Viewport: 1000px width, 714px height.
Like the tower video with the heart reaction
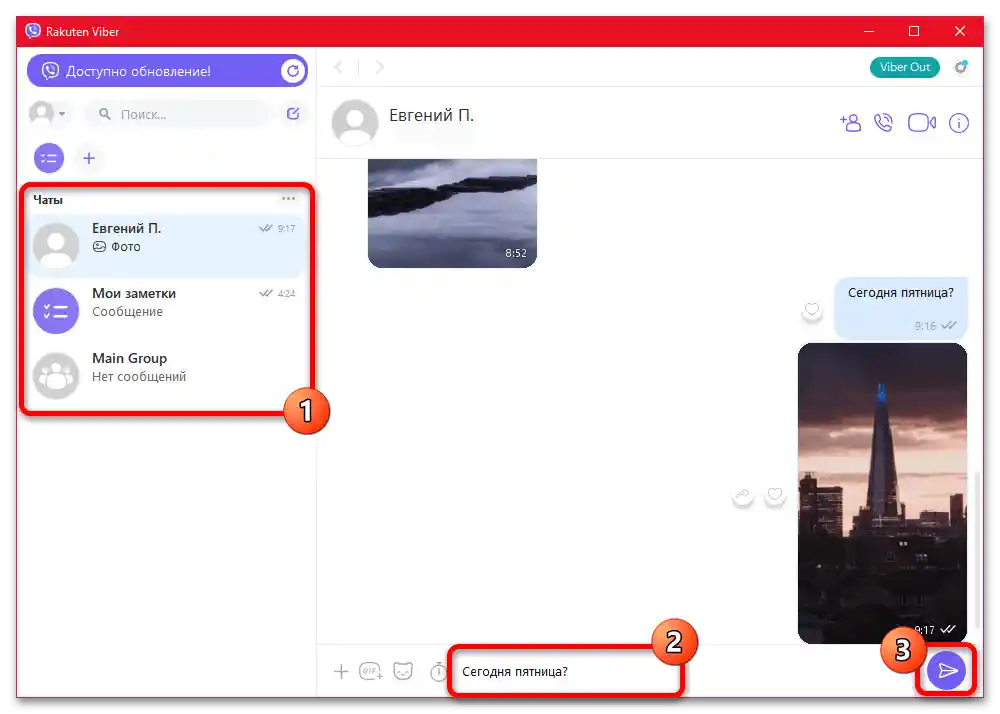coord(776,495)
